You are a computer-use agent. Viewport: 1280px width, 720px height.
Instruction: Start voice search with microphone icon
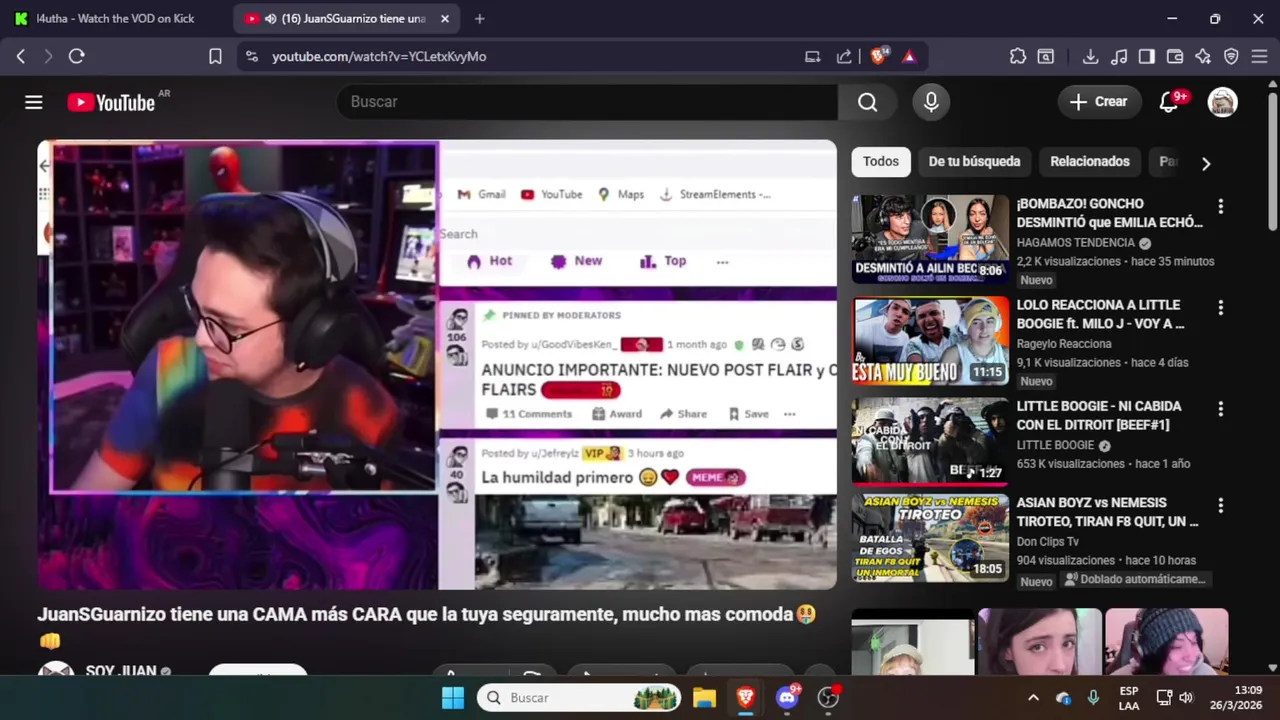(931, 102)
